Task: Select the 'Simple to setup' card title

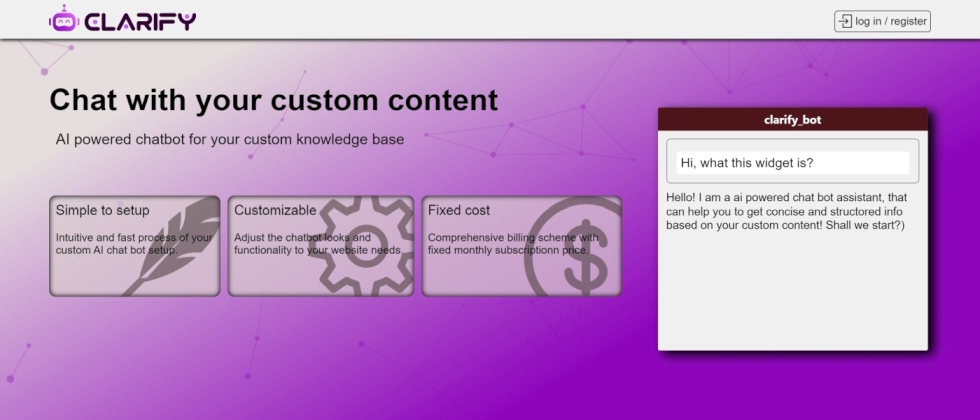Action: coord(102,210)
